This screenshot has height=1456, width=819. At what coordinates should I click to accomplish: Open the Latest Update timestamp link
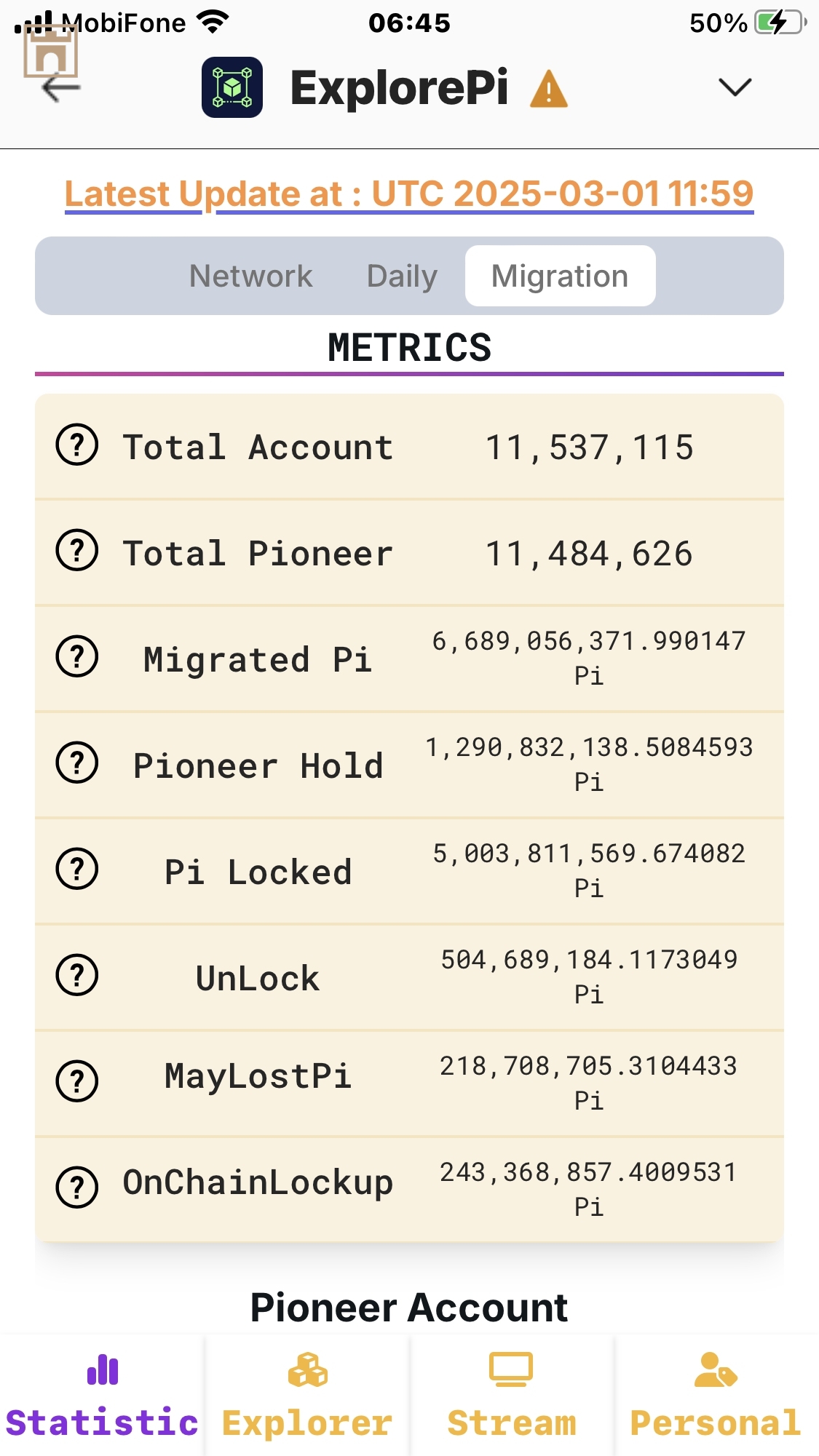409,194
